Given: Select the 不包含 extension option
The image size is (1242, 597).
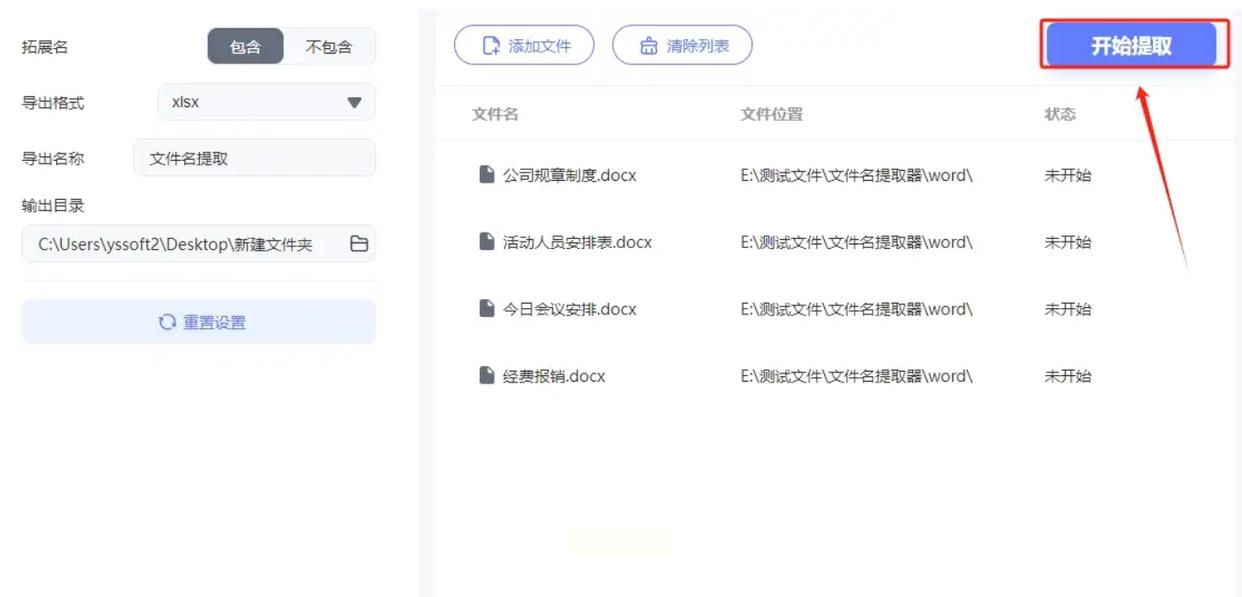Looking at the screenshot, I should point(329,46).
